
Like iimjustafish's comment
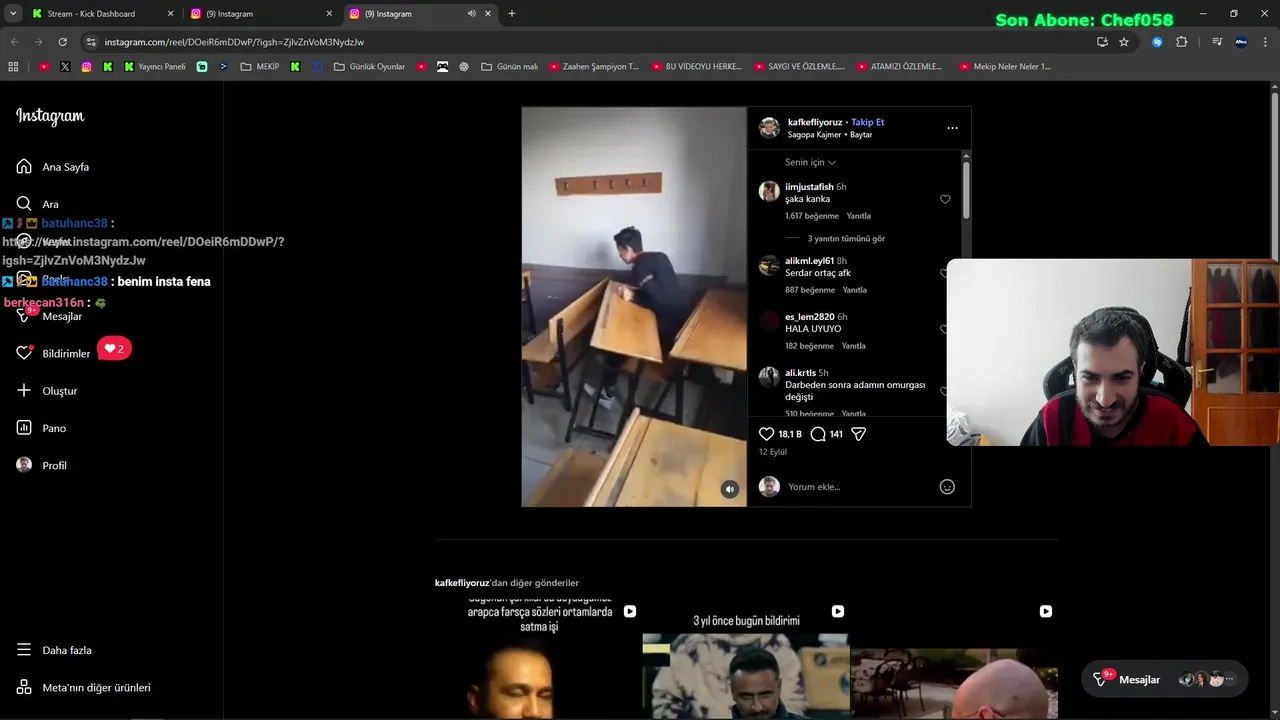tap(945, 199)
